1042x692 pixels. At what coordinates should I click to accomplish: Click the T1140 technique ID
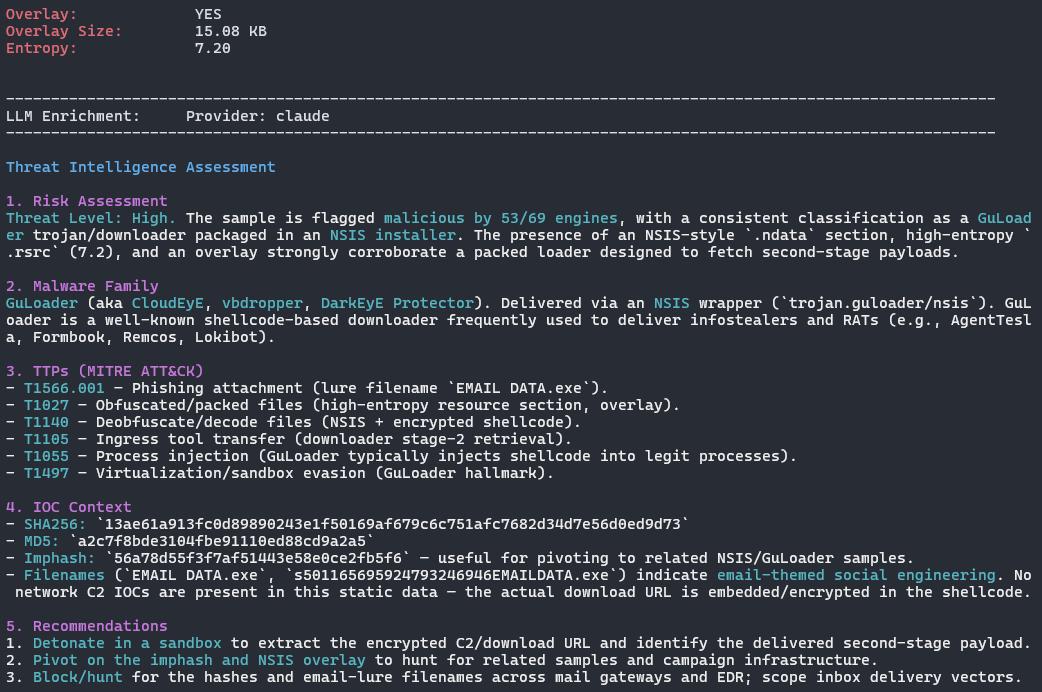46,422
